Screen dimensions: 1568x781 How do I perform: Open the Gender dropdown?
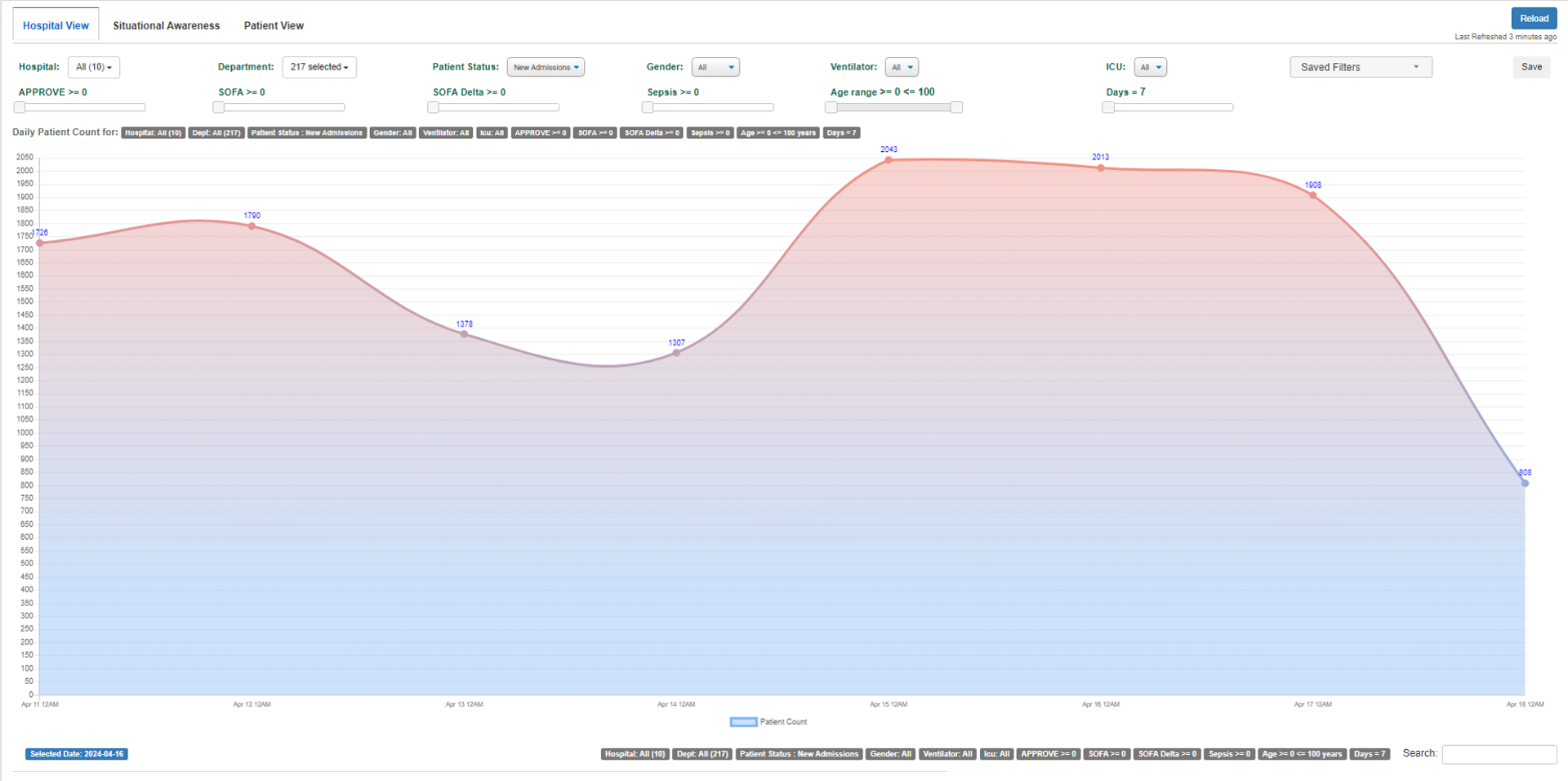click(715, 67)
